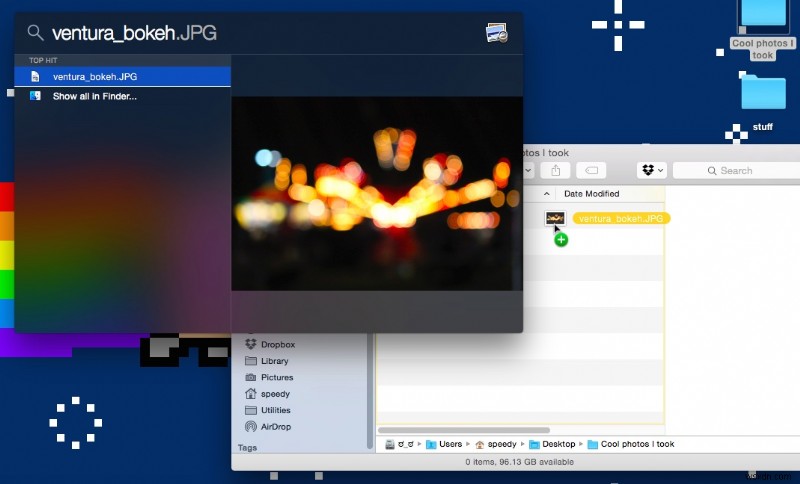The image size is (800, 484).
Task: Click the Spotlight search text field
Action: tap(265, 33)
